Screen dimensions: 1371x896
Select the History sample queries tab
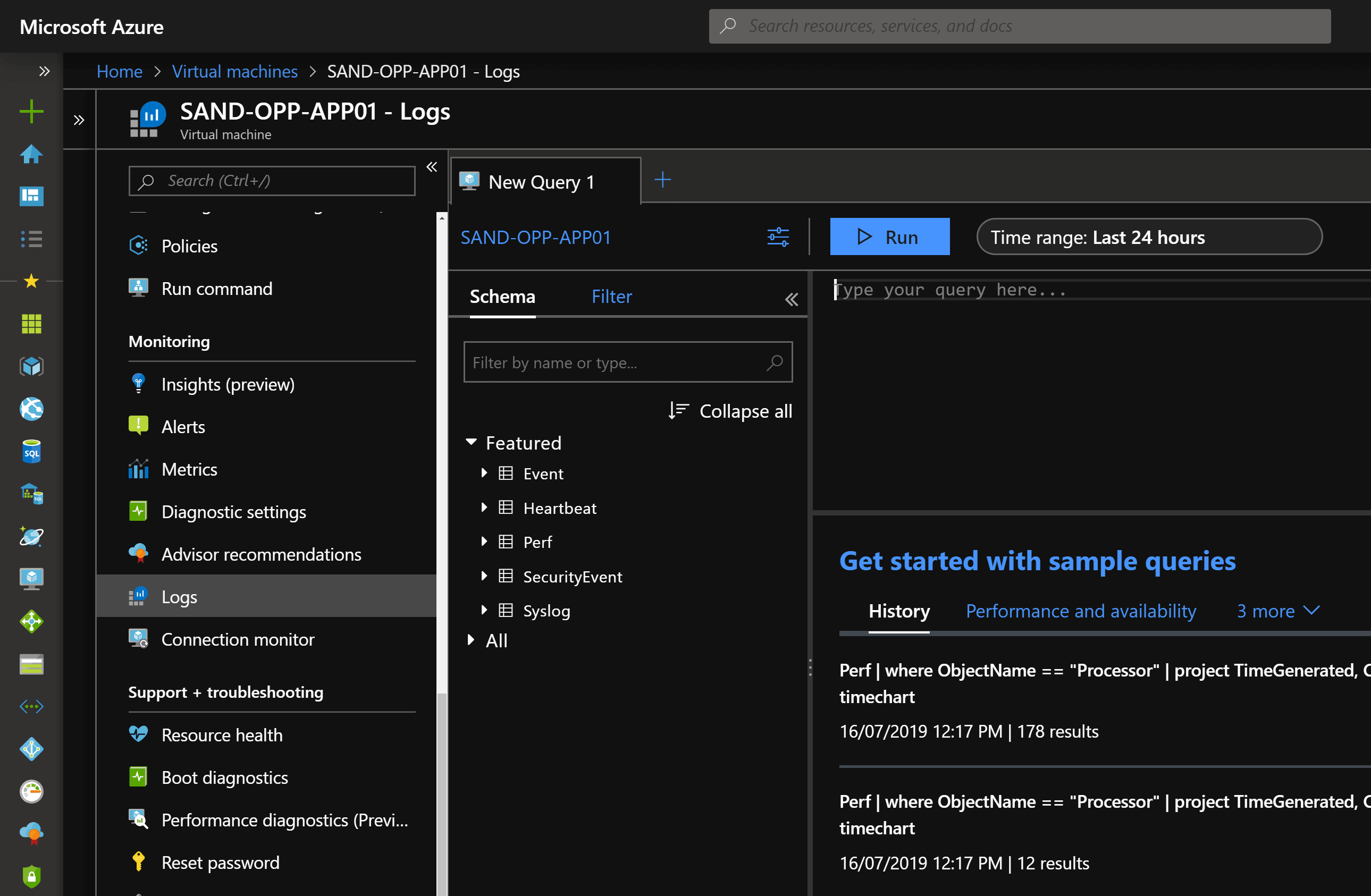pyautogui.click(x=898, y=611)
